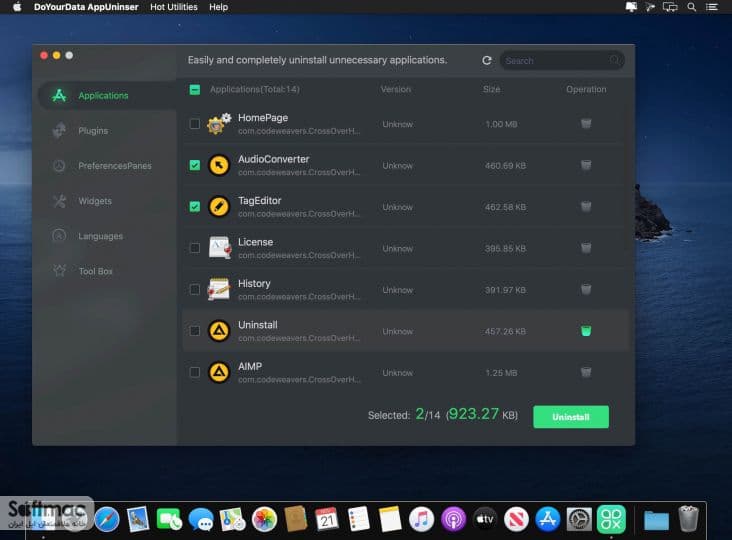Check the History checkbox
This screenshot has height=540, width=732.
coord(195,289)
